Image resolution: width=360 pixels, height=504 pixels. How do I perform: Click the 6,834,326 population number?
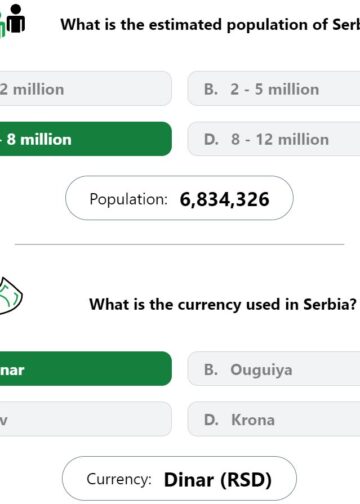(x=224, y=199)
